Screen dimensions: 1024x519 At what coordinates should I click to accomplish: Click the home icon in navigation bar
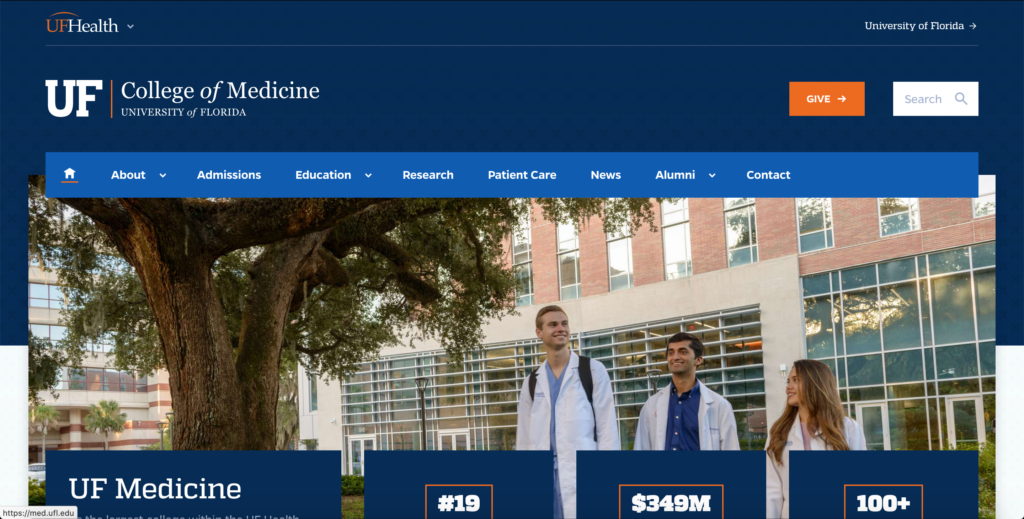[69, 174]
